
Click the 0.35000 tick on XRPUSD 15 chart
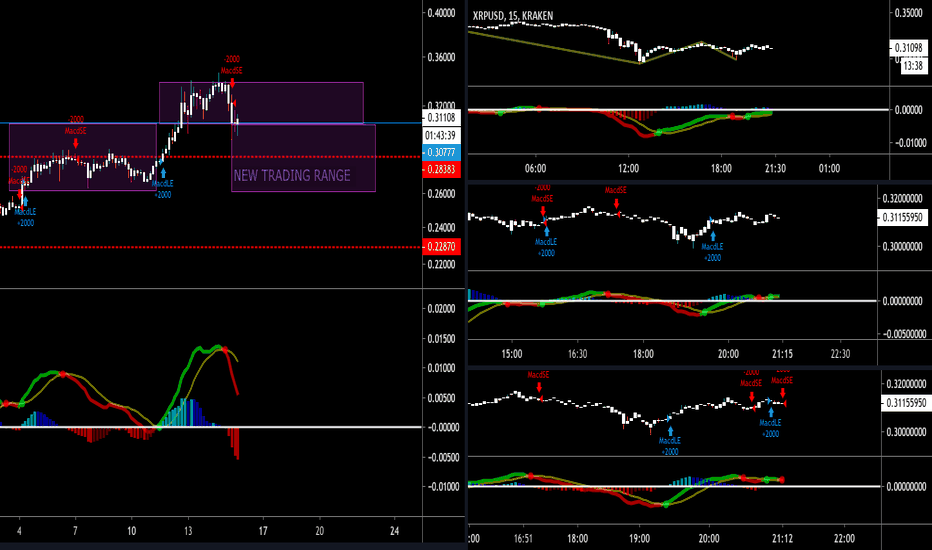point(909,13)
